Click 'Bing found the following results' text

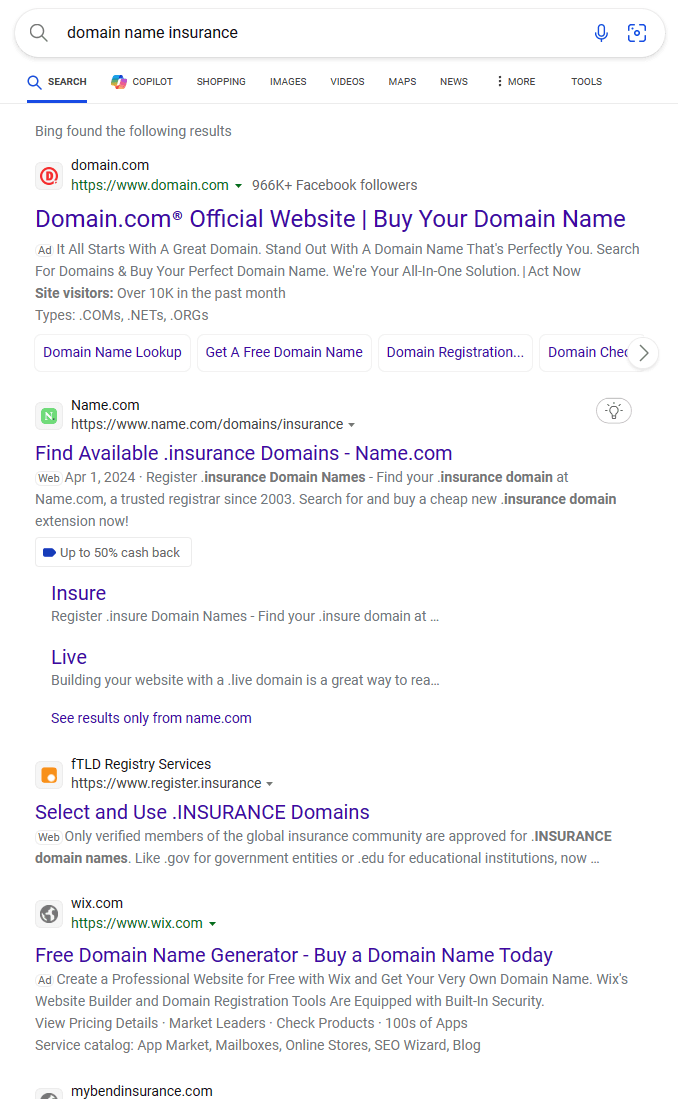133,131
